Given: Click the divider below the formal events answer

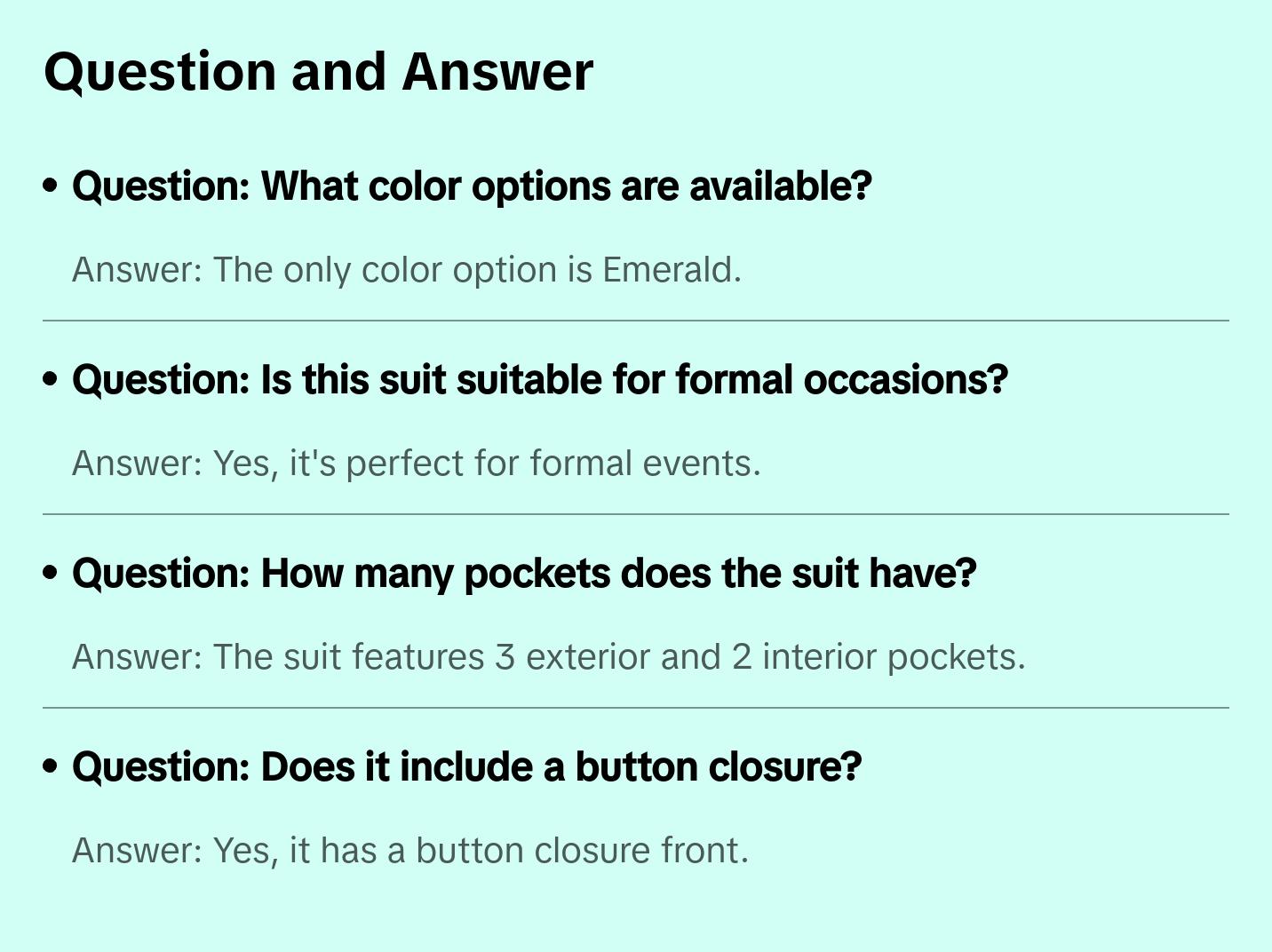Looking at the screenshot, I should click(636, 514).
